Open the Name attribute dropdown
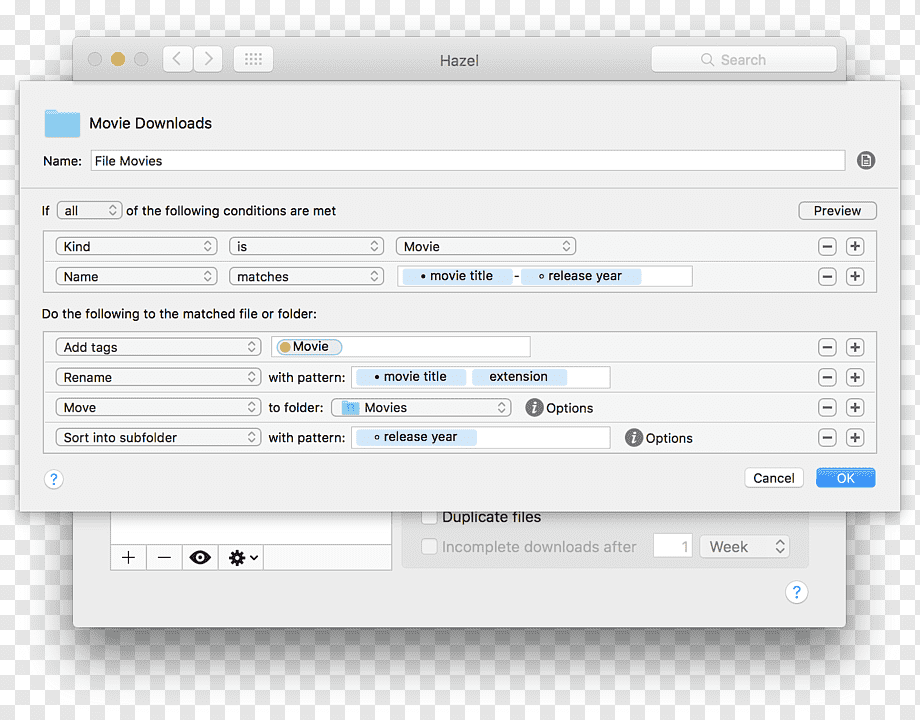920x720 pixels. point(137,276)
